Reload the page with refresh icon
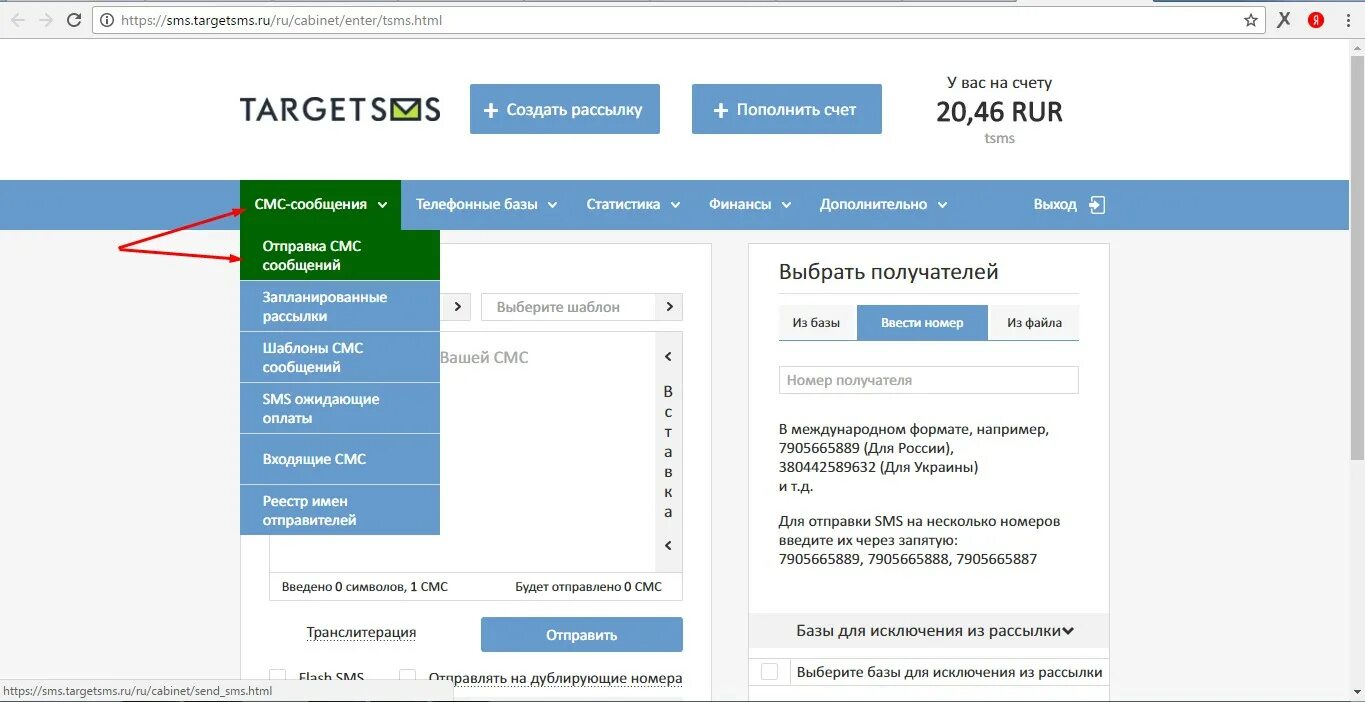Screen dimensions: 1365x702 pos(74,20)
